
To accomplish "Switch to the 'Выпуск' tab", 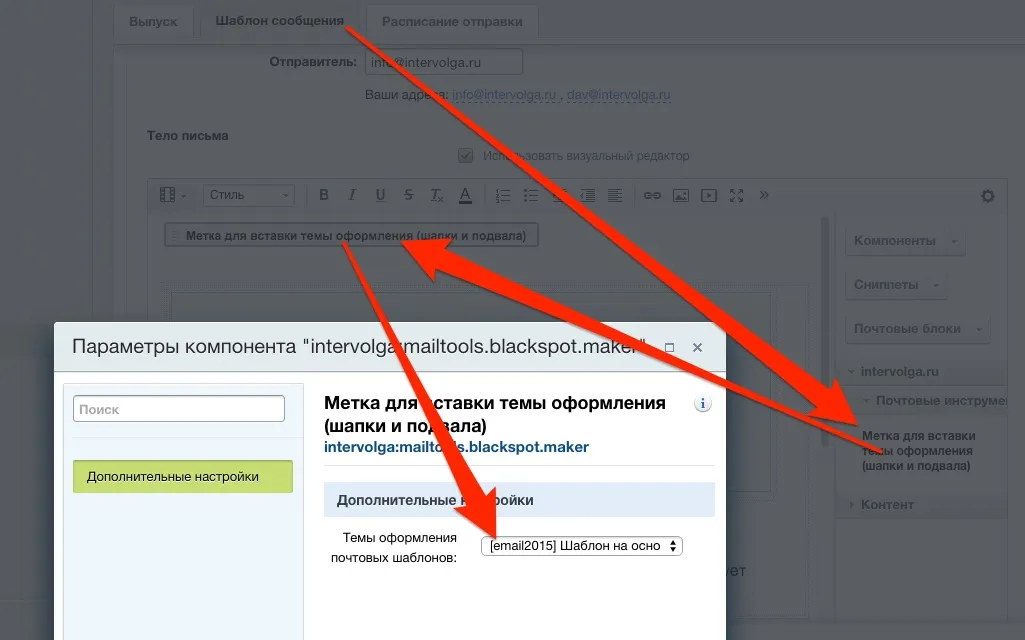I will 154,20.
